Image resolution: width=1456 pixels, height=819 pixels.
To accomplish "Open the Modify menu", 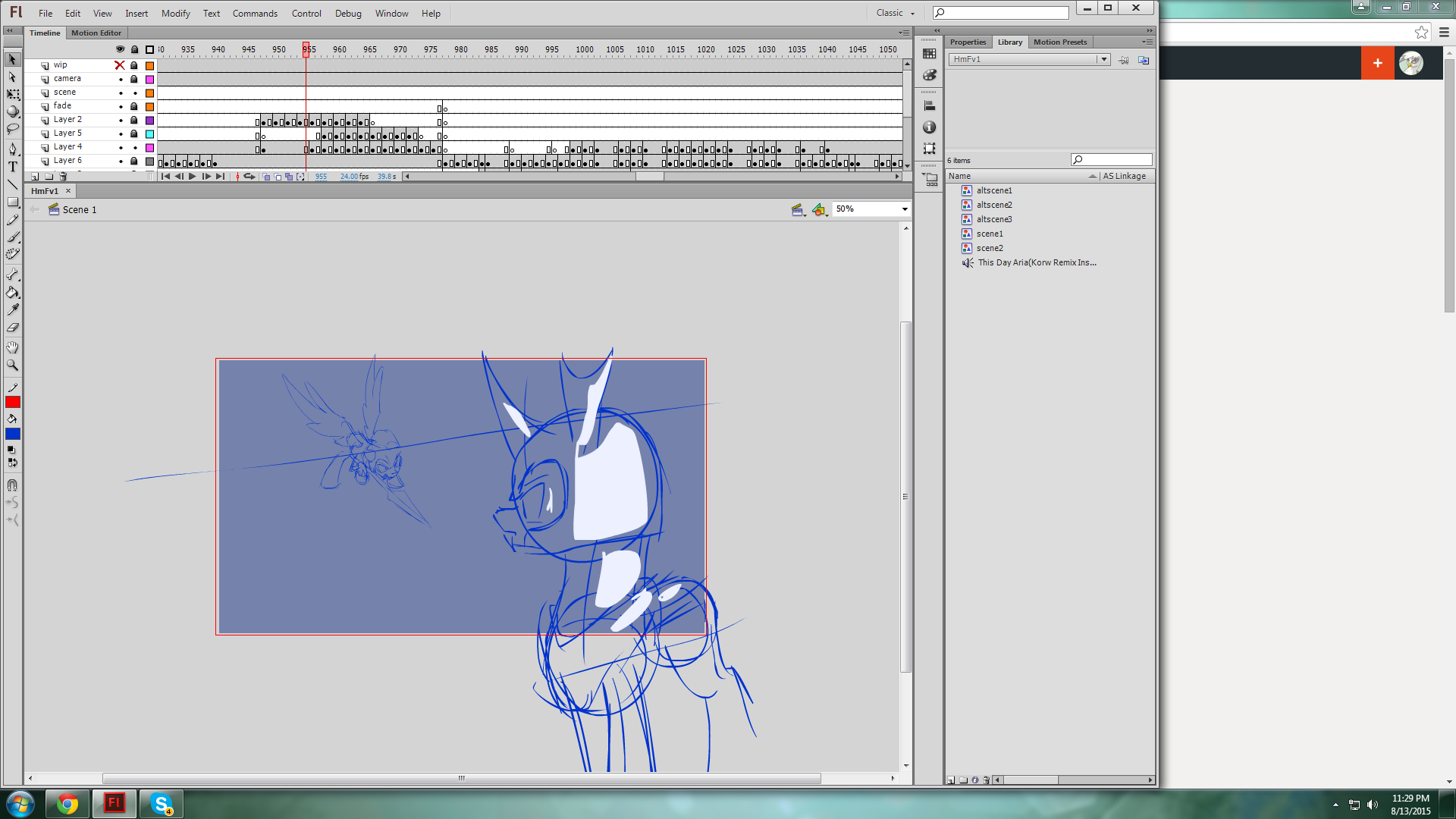I will (x=175, y=13).
